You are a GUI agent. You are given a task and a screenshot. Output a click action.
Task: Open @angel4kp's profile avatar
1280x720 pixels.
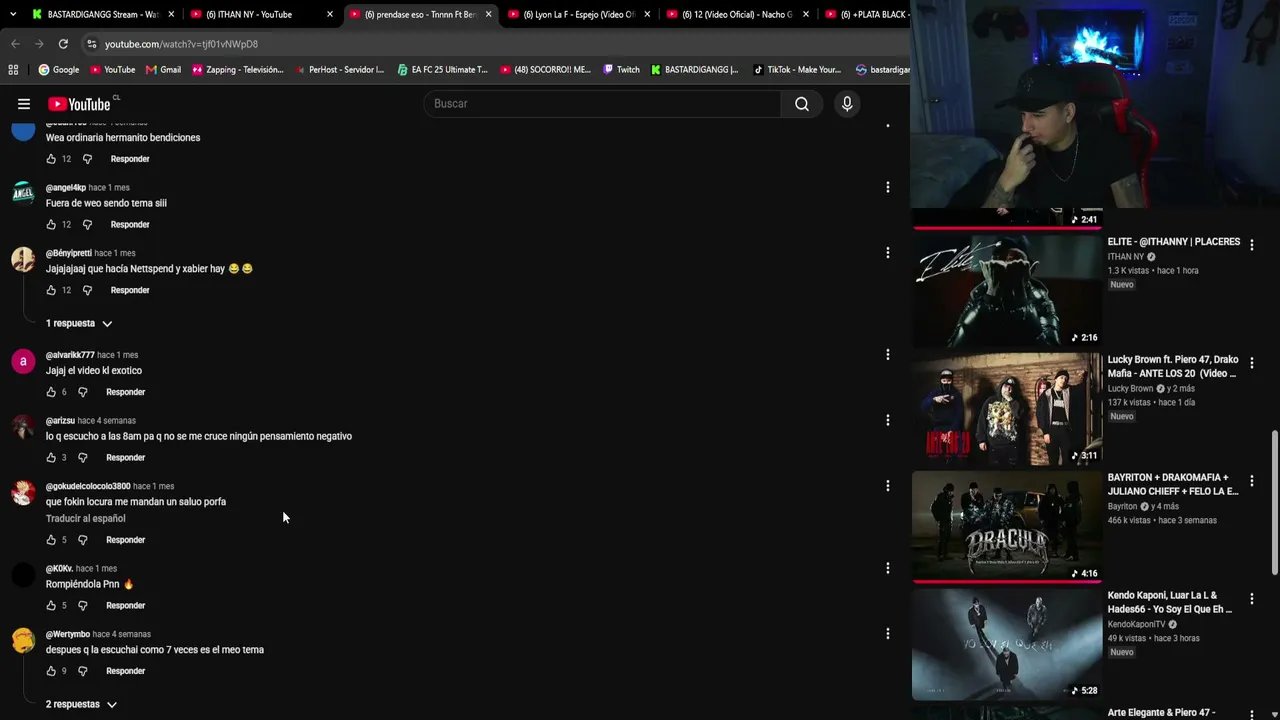tap(23, 194)
